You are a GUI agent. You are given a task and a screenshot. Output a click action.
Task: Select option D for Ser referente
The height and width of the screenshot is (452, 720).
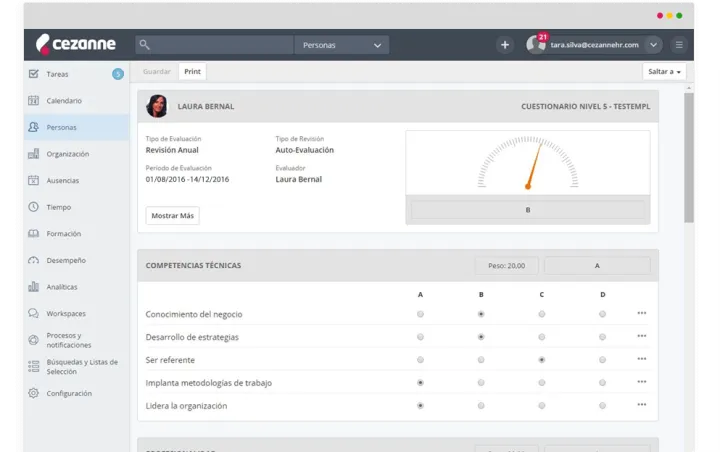[602, 360]
